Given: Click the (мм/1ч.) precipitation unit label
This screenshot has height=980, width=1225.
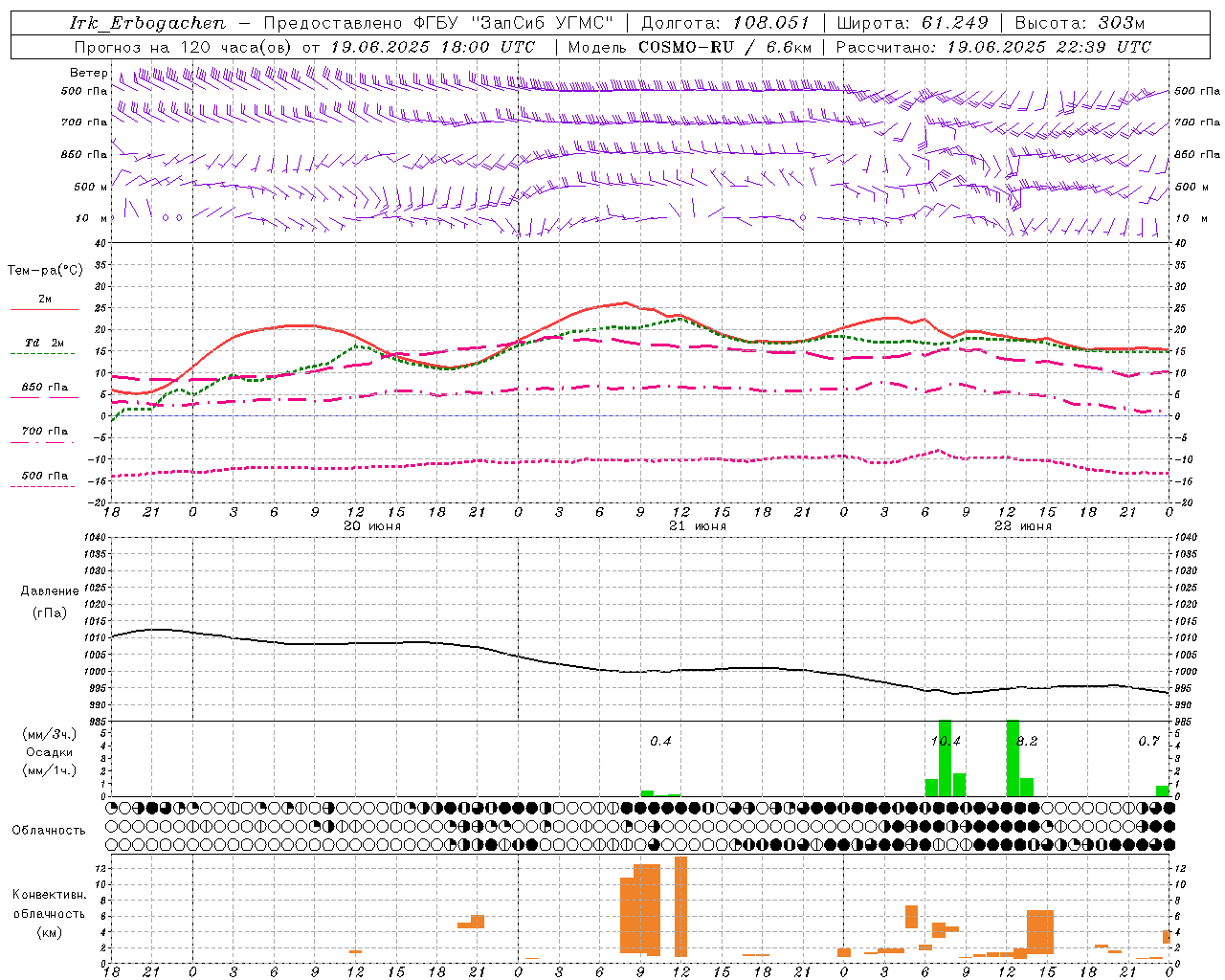Looking at the screenshot, I should (50, 770).
